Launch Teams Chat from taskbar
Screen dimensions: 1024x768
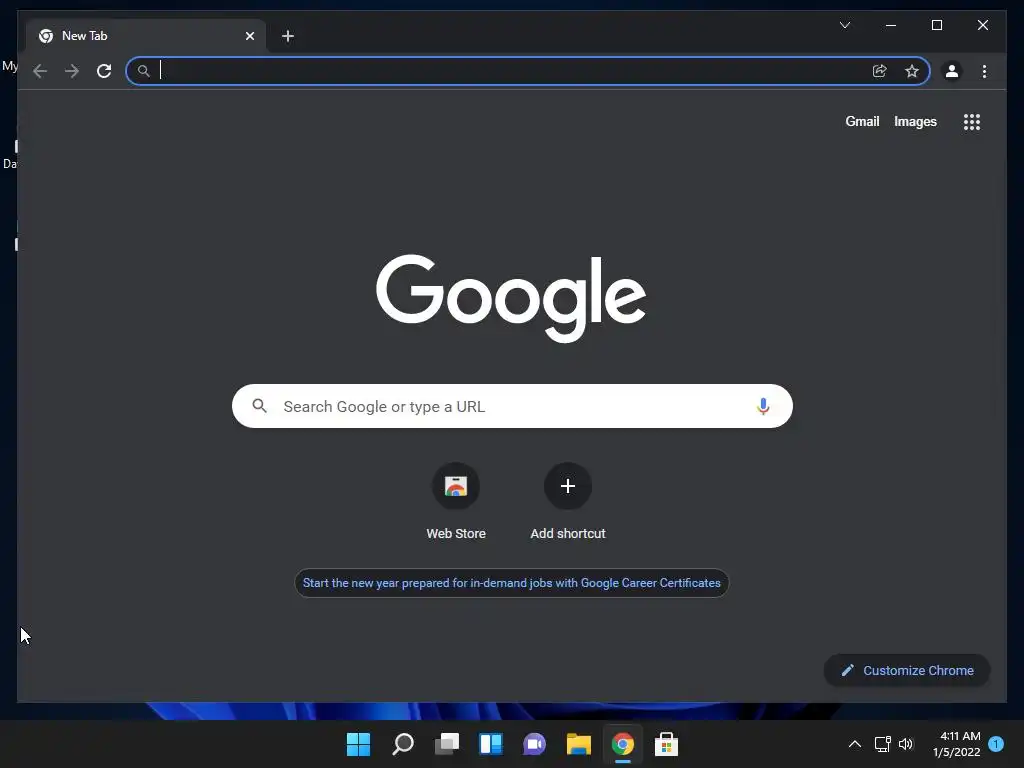click(x=534, y=744)
